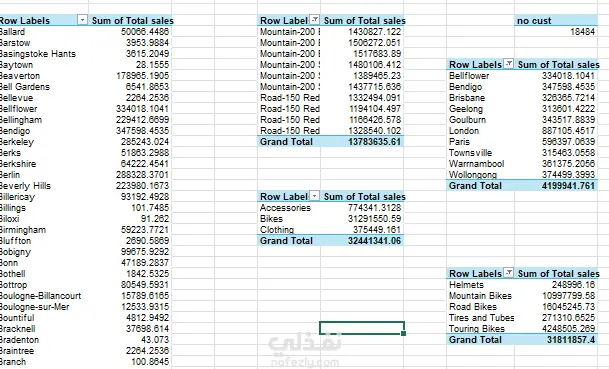Select the Beverly Hills row label
Image resolution: width=609 pixels, height=369 pixels.
pos(25,186)
